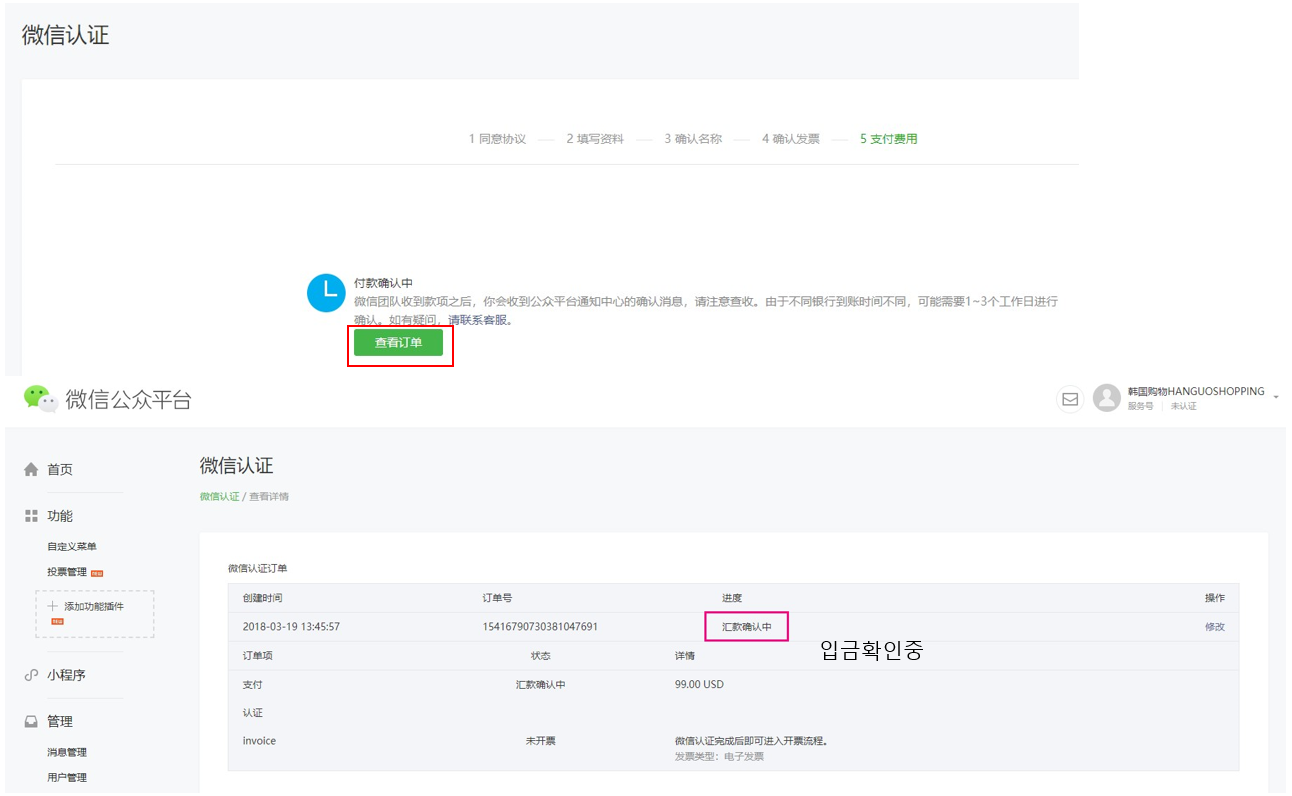Click the plus icon in 添加功能插件
The image size is (1292, 796).
pos(53,606)
